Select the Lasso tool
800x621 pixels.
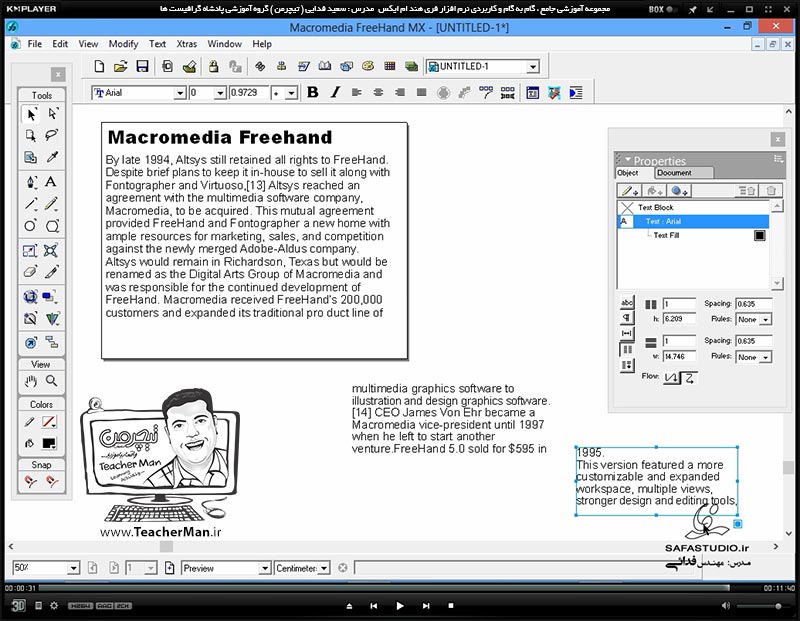[52, 135]
